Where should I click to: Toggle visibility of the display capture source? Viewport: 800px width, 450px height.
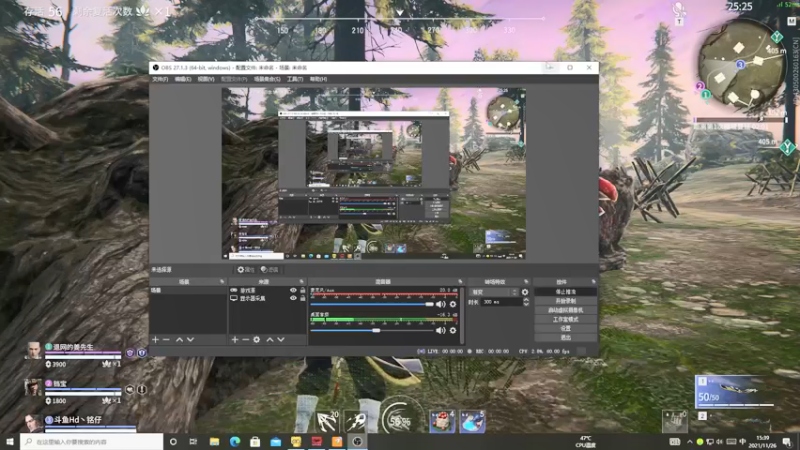tap(293, 298)
